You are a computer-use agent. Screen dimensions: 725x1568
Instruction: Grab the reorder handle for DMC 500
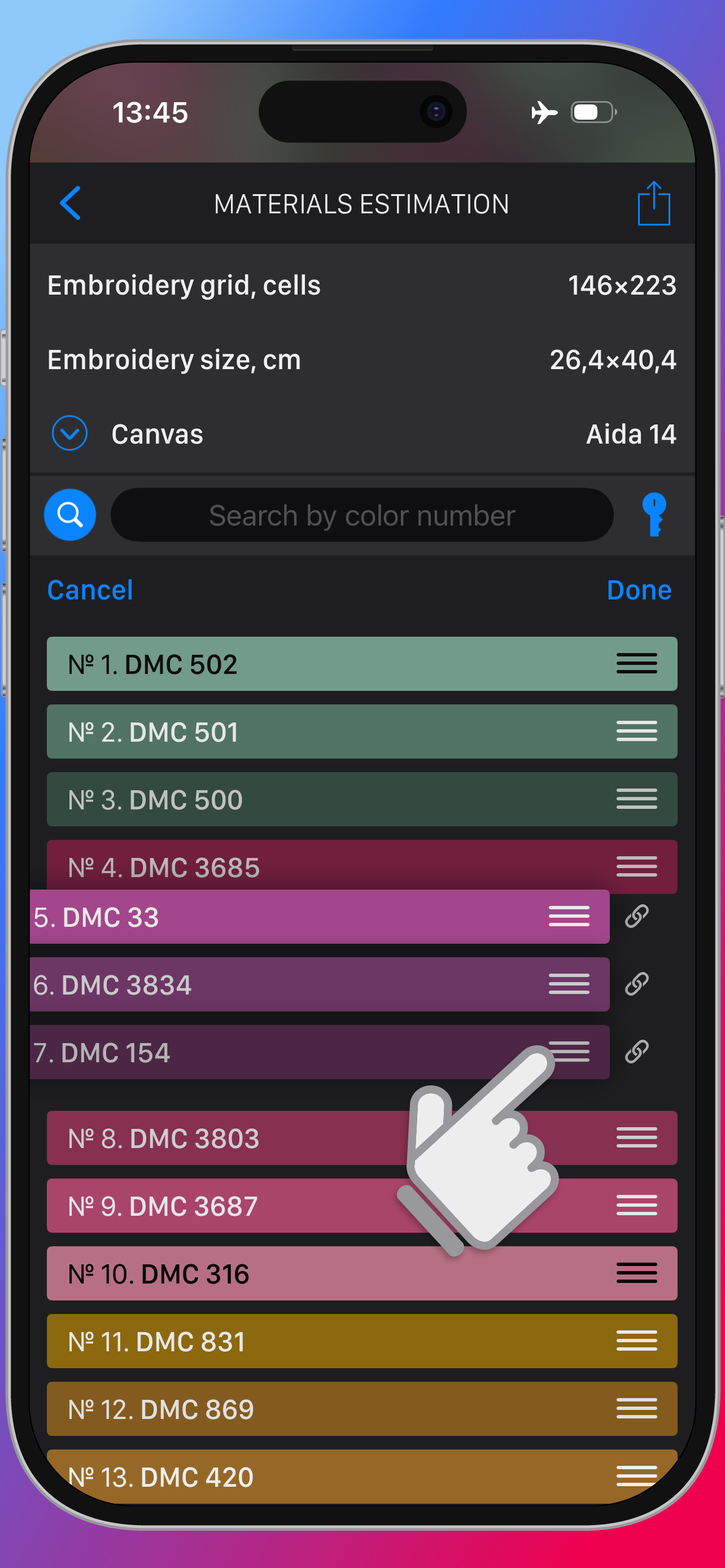coord(637,799)
